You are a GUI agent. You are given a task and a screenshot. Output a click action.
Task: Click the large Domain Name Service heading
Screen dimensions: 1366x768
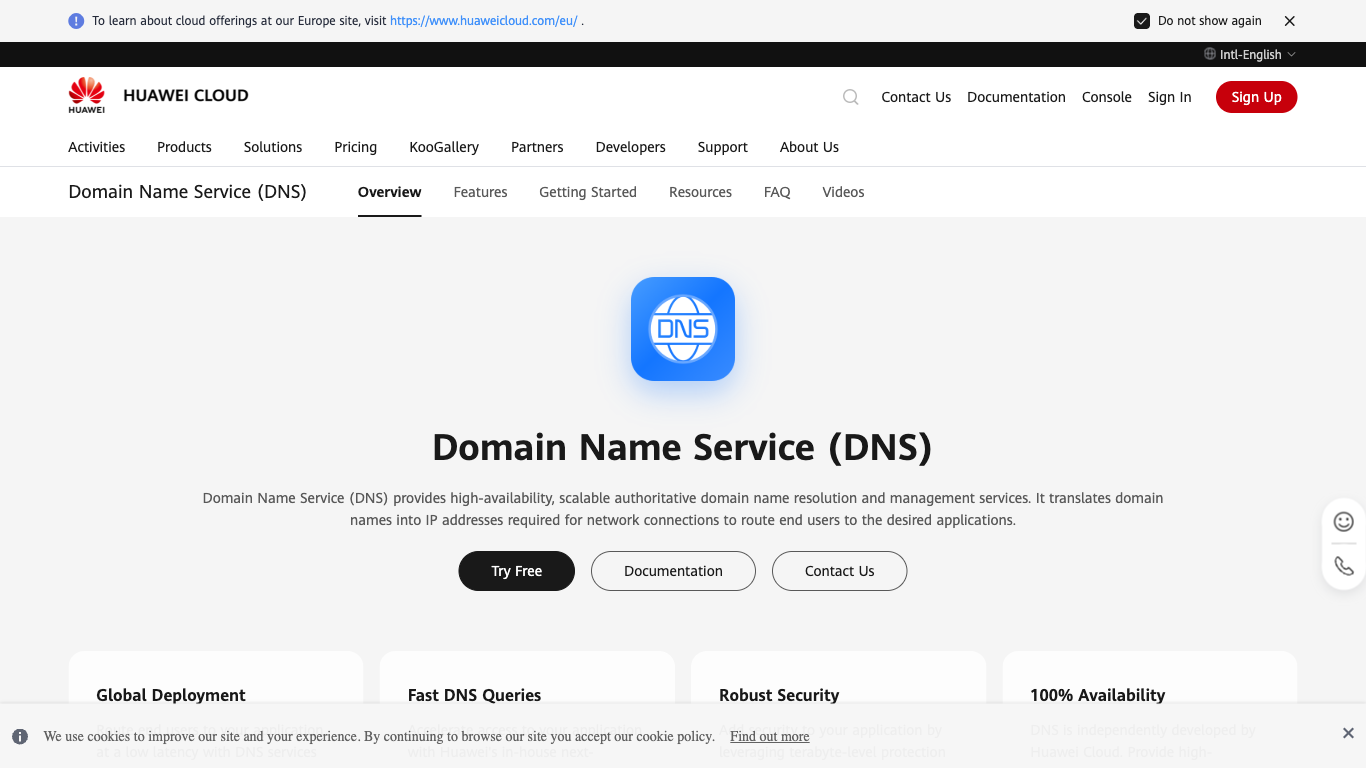pyautogui.click(x=682, y=447)
